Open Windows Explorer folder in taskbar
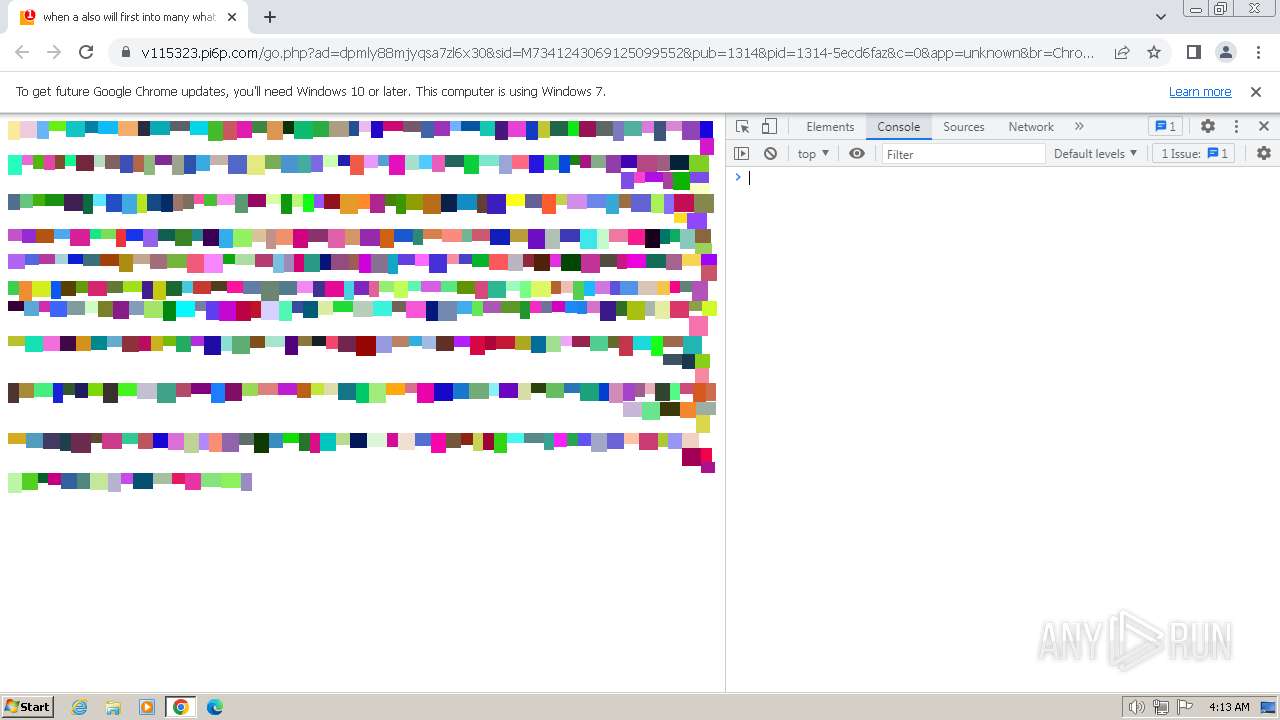 113,707
